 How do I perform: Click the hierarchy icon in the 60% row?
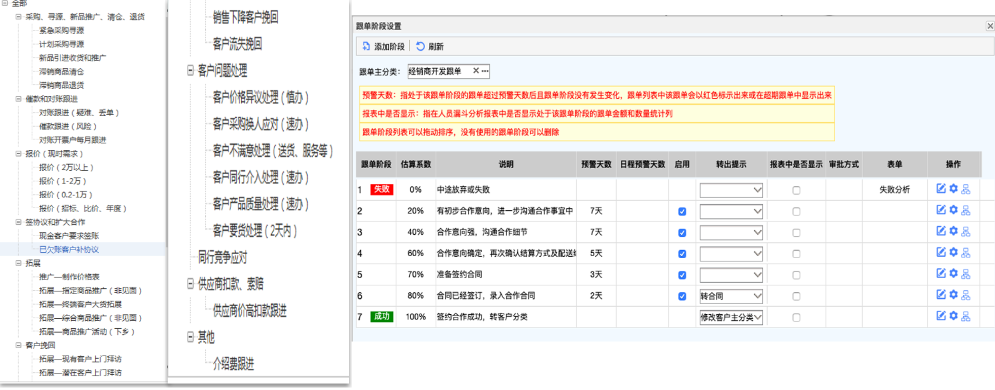966,252
